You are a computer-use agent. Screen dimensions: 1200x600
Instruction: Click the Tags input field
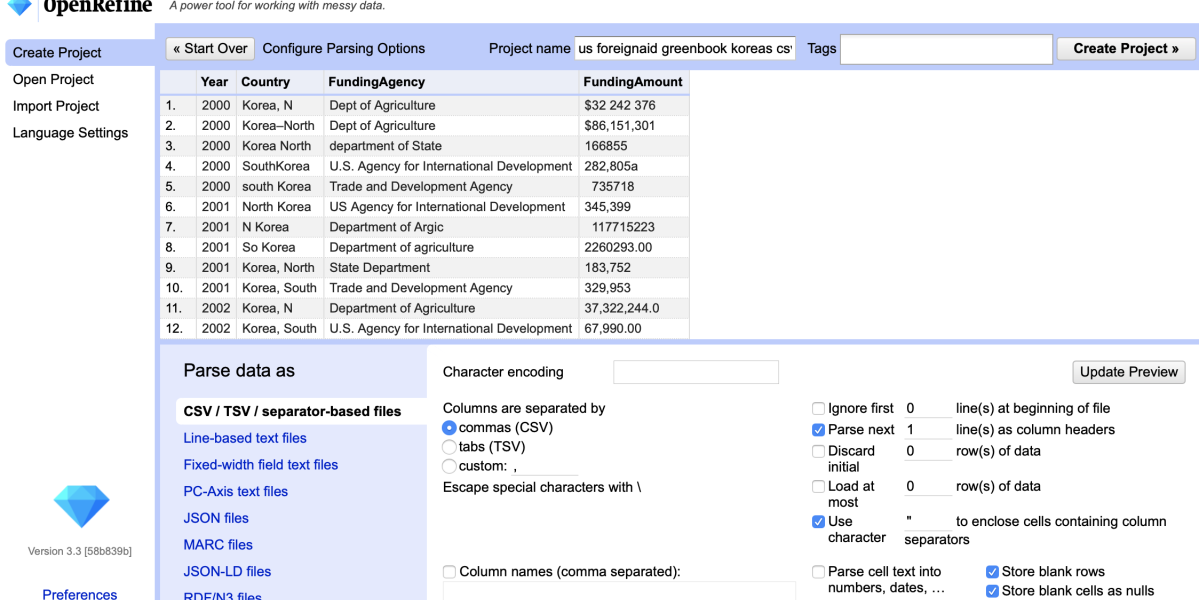[946, 48]
